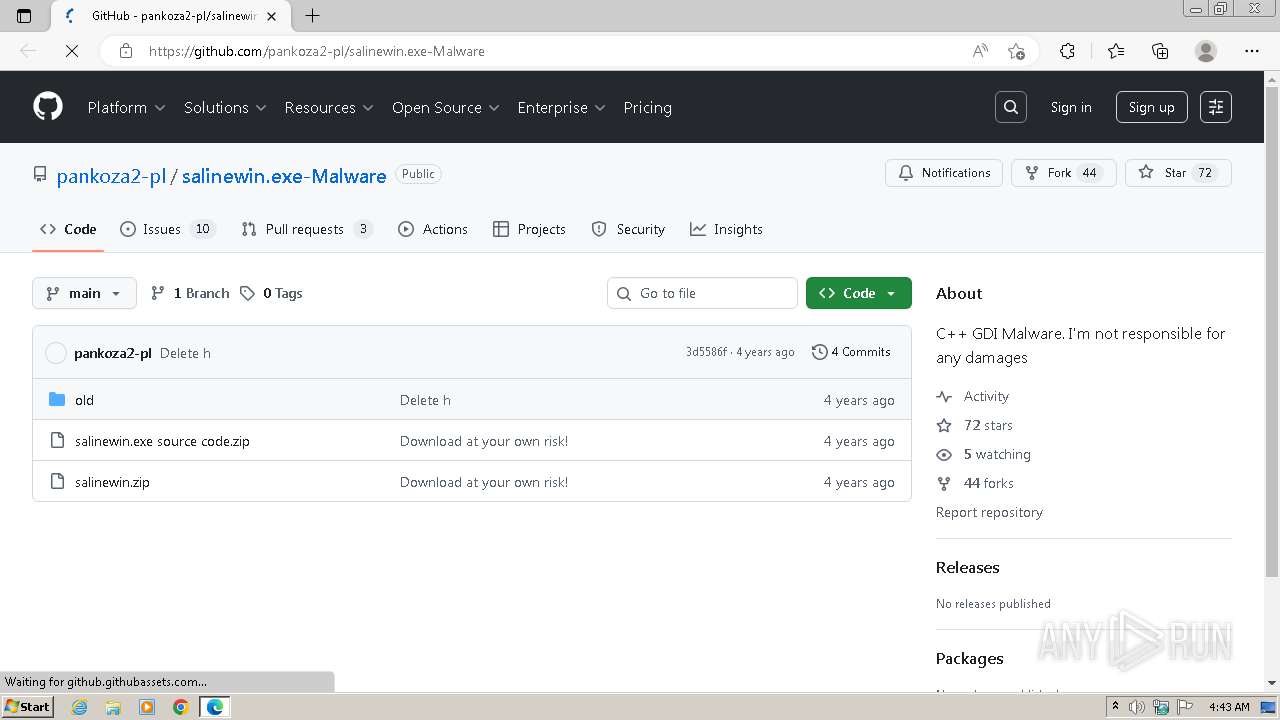Expand the Enterprise menu
1280x720 pixels.
[561, 107]
